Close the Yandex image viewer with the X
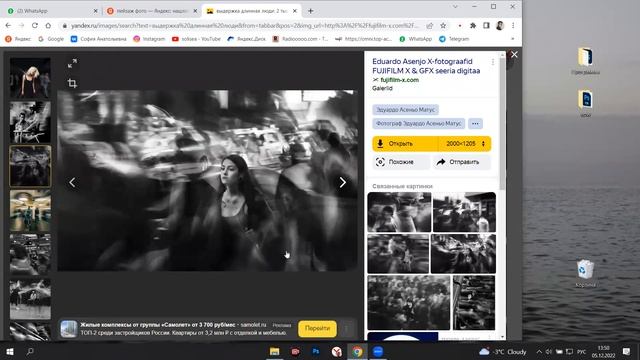640x360 pixels. 514,54
